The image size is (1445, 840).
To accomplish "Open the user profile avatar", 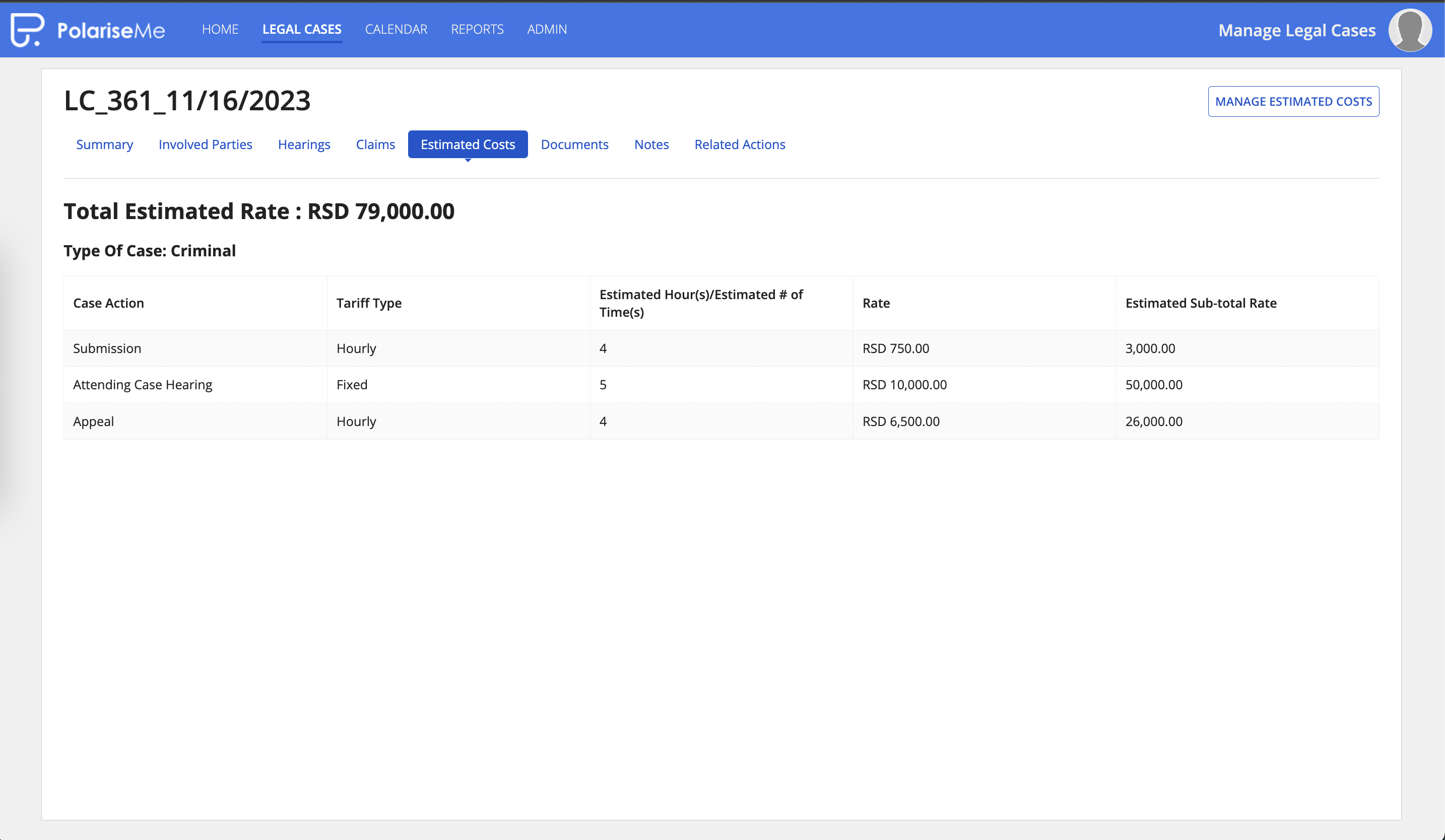I will coord(1410,30).
